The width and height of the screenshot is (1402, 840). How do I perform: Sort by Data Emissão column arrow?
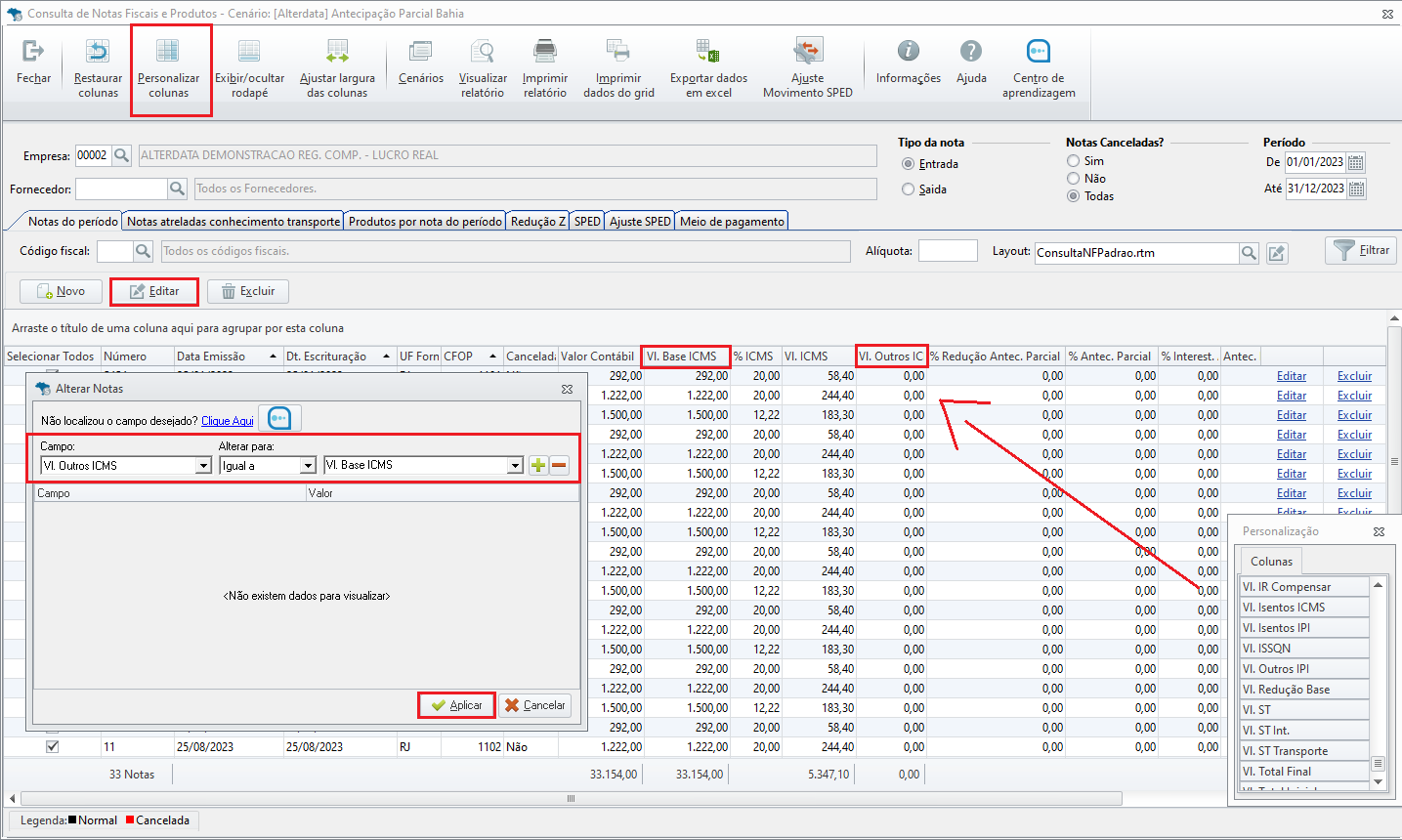click(273, 357)
